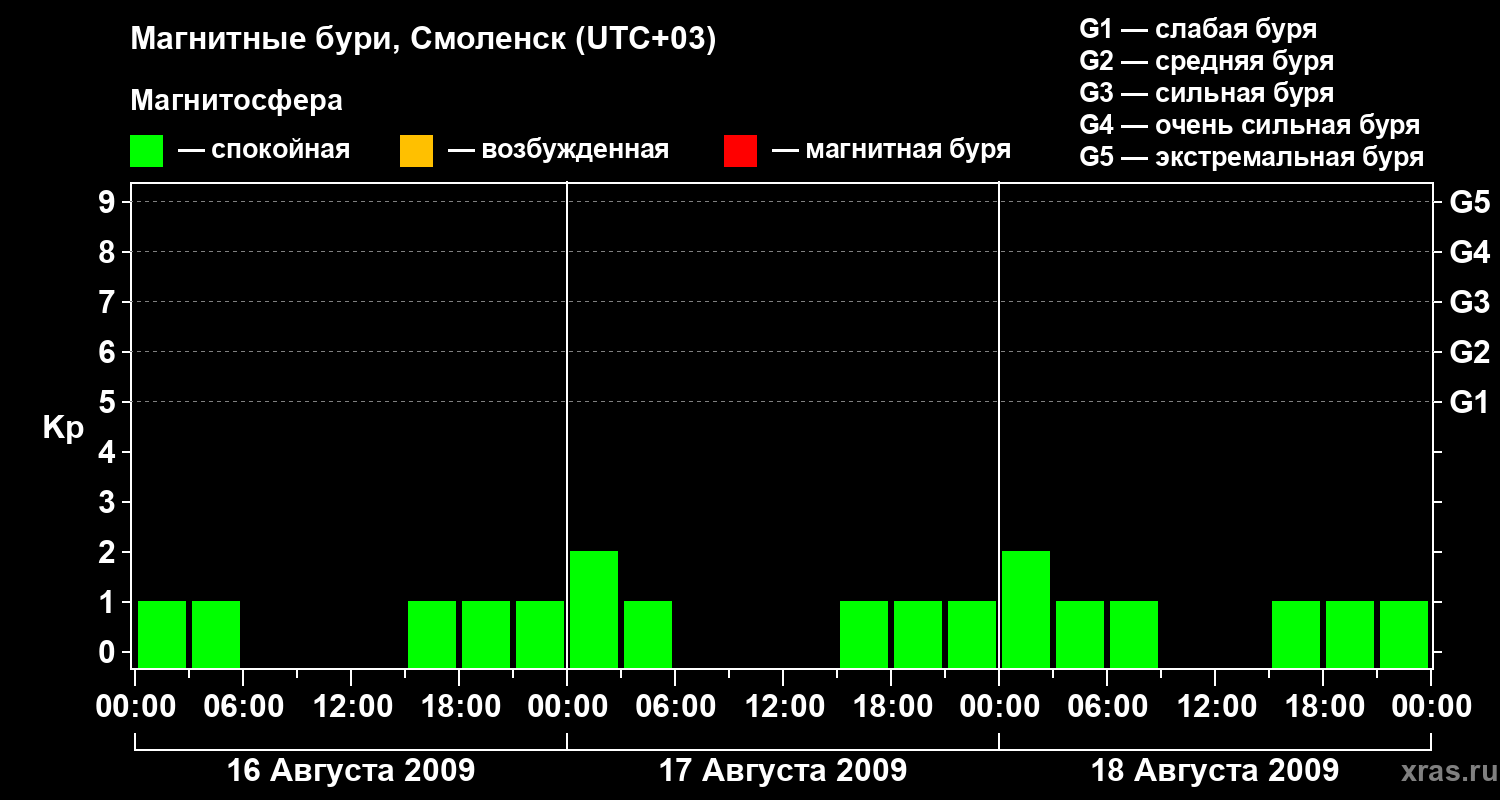This screenshot has height=800, width=1500.
Task: Click the red 'магнитная буря' legend swatch
Action: (740, 151)
